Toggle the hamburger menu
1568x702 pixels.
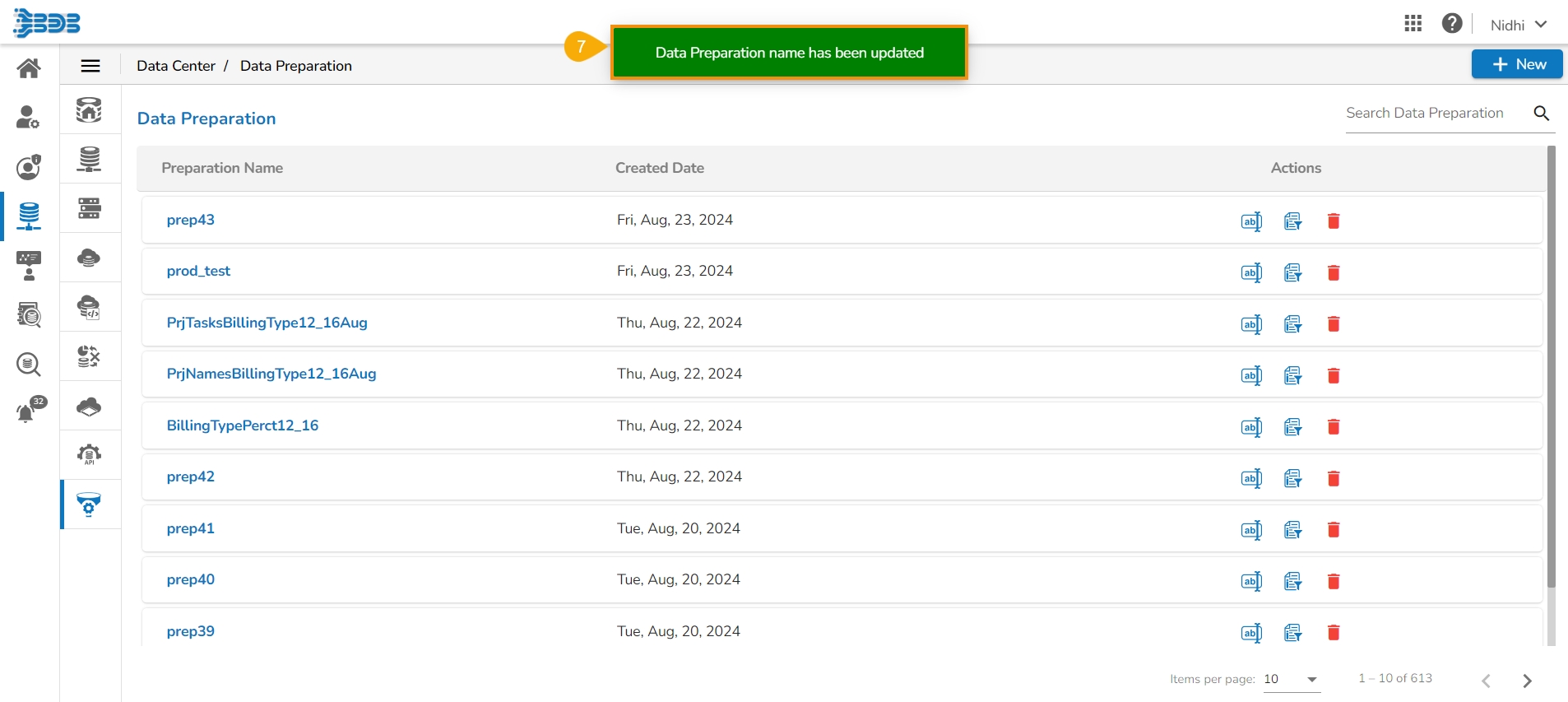[x=90, y=66]
